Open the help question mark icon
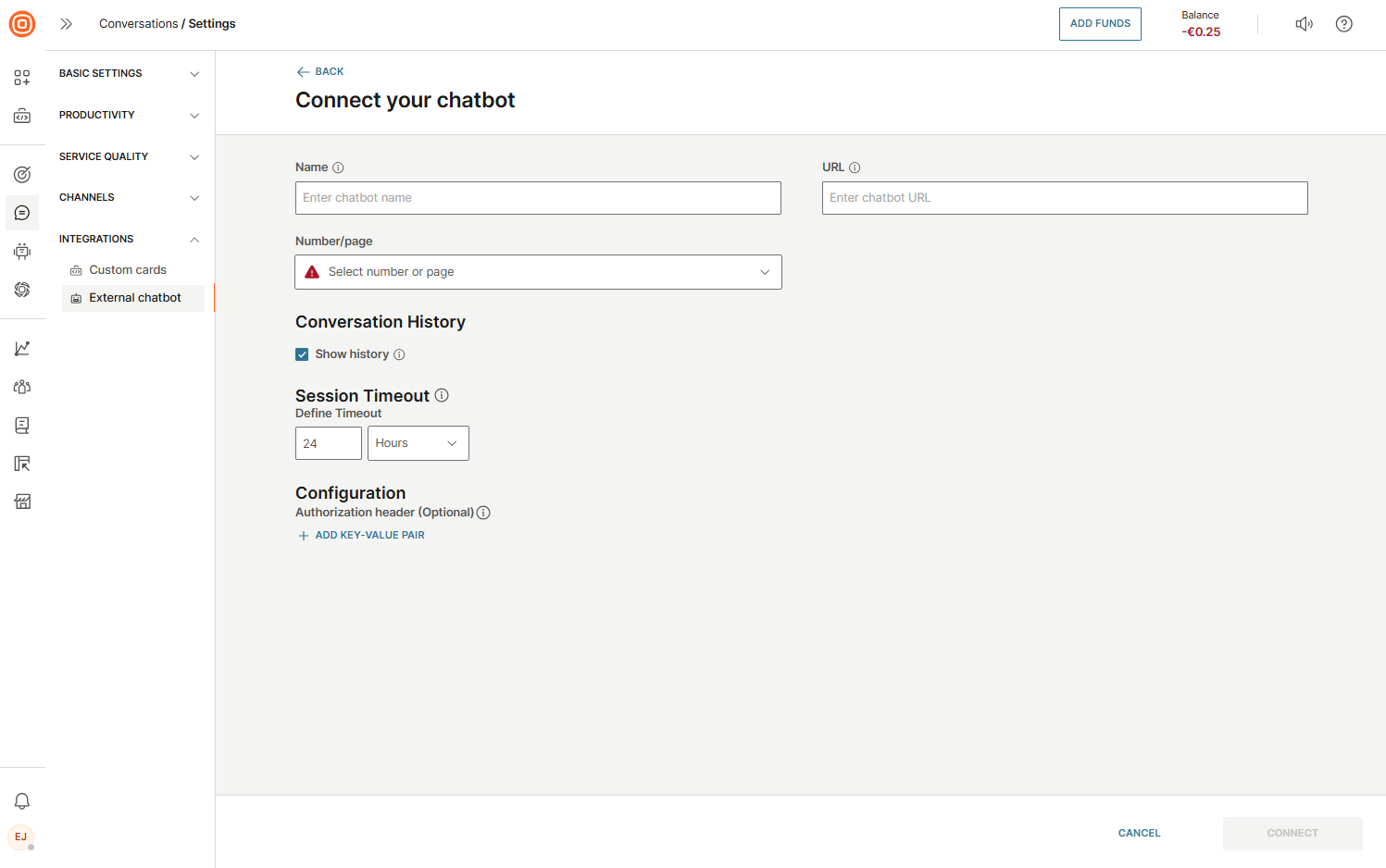Viewport: 1386px width, 868px height. click(x=1343, y=24)
